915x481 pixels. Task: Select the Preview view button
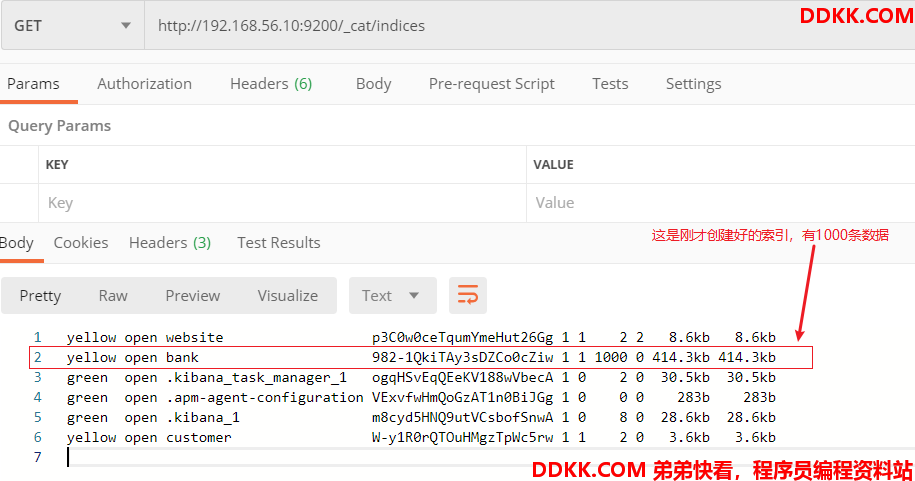point(193,296)
